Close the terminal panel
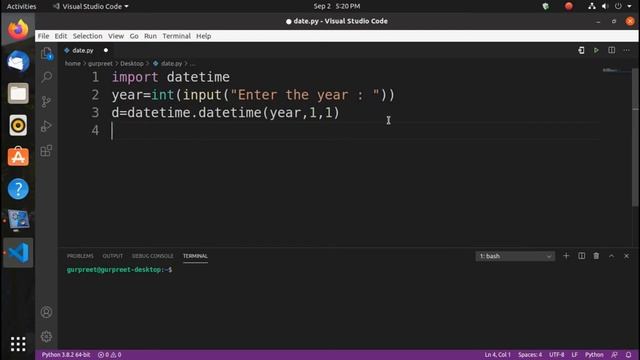640x360 pixels. coord(627,256)
